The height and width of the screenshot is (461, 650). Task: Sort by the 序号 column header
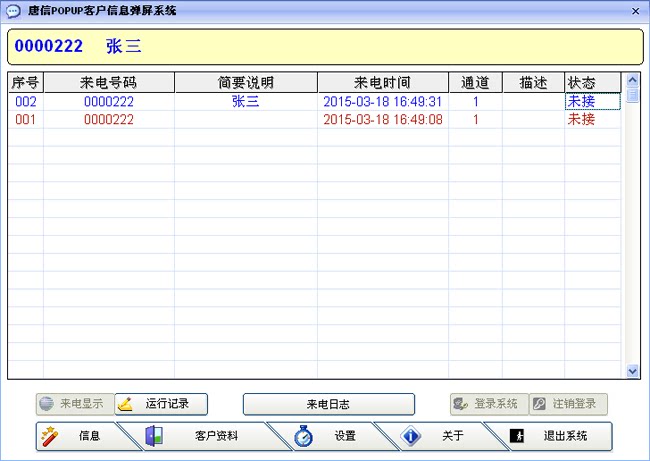26,82
